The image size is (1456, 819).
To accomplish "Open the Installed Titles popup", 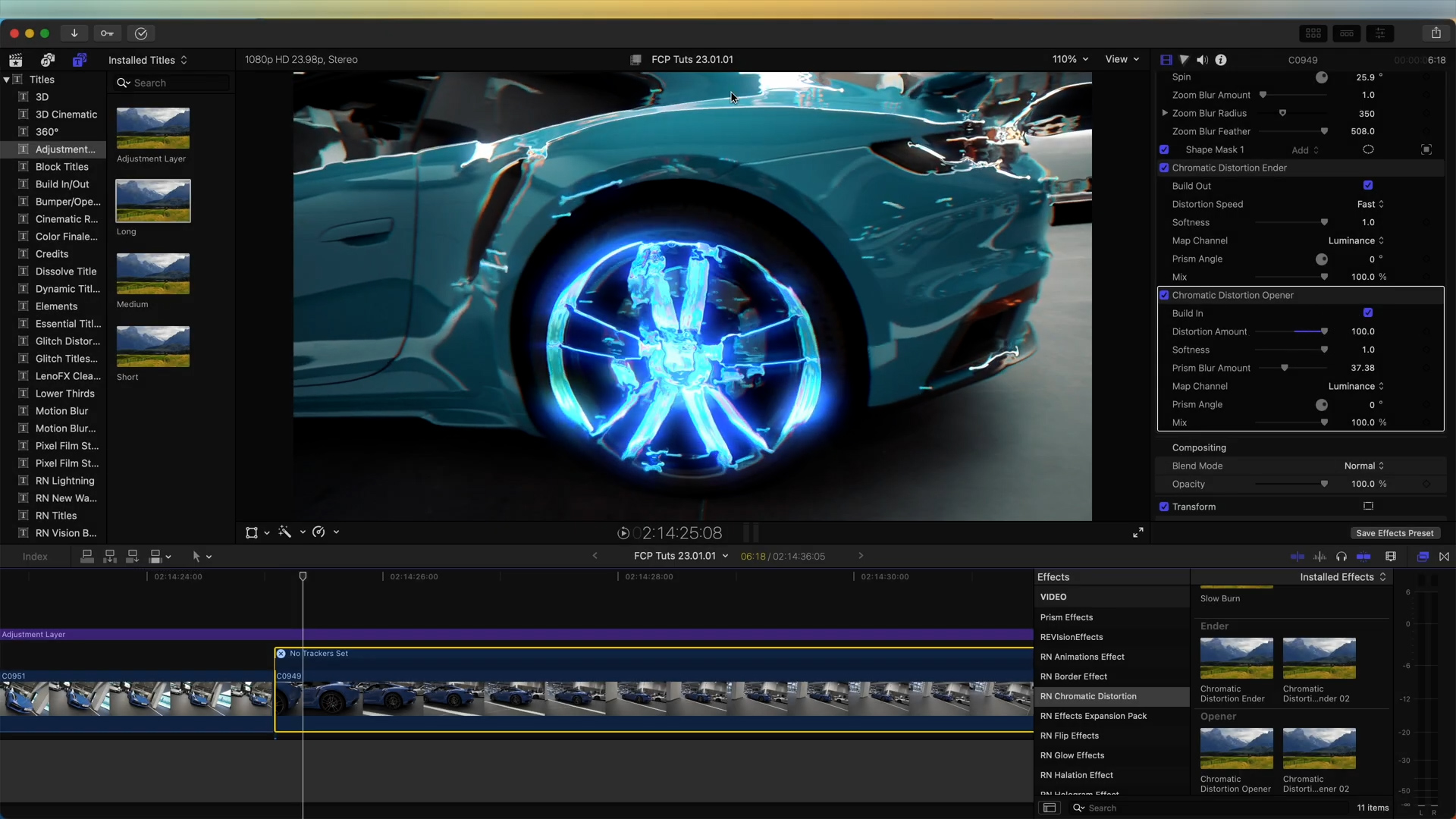I will (148, 60).
